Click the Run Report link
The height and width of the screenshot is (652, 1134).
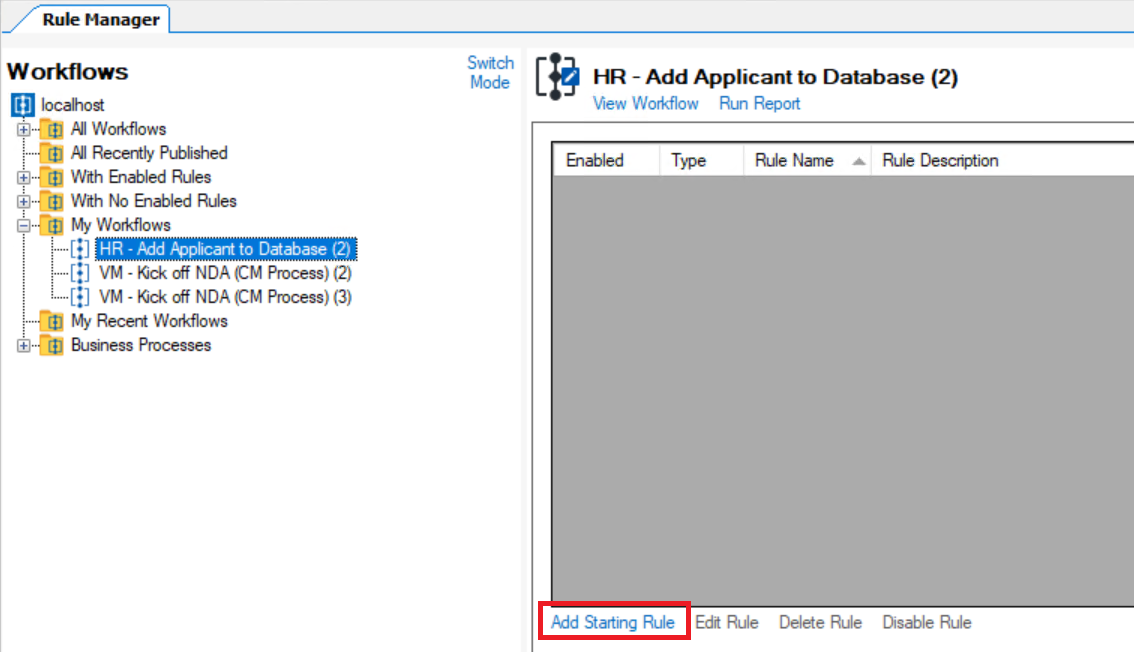pos(759,104)
